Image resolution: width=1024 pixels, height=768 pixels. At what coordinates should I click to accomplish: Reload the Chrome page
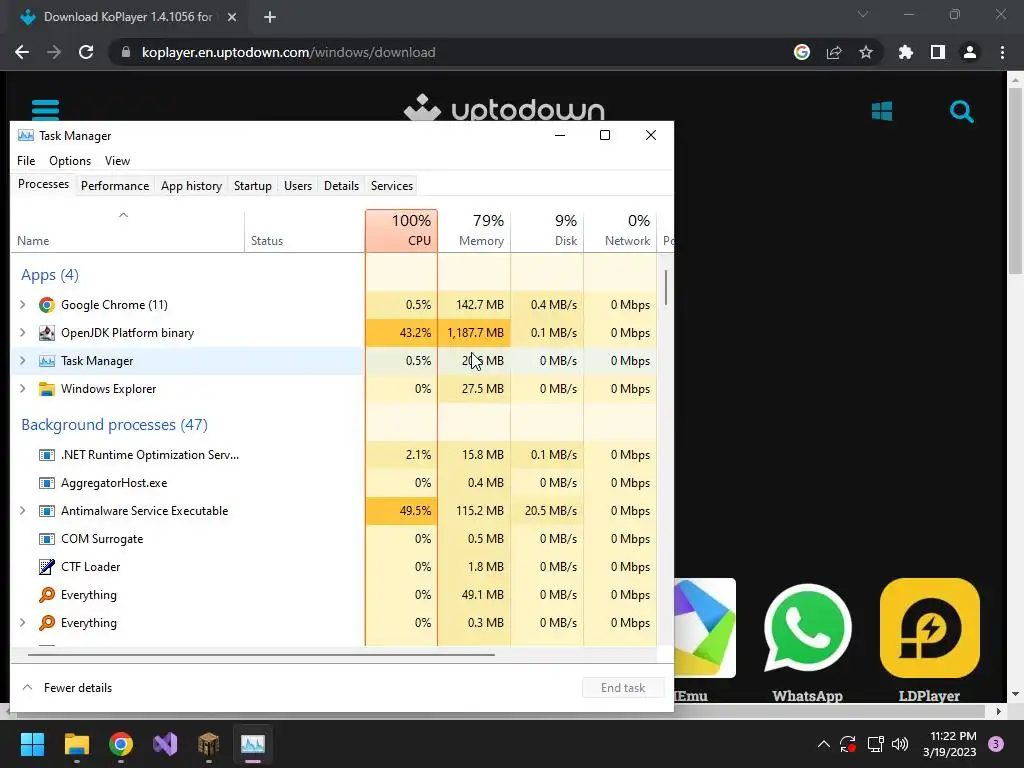click(x=86, y=52)
